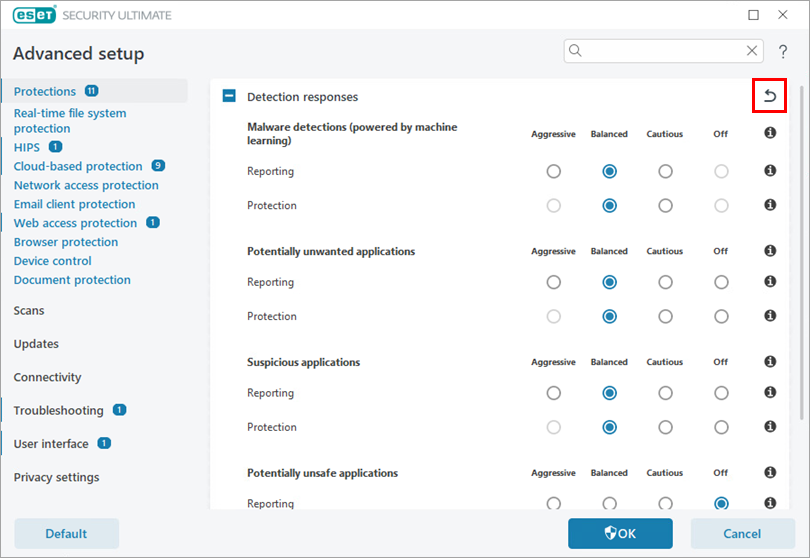The width and height of the screenshot is (810, 558).
Task: Click info icon for Malware detections Reporting row
Action: tap(770, 171)
